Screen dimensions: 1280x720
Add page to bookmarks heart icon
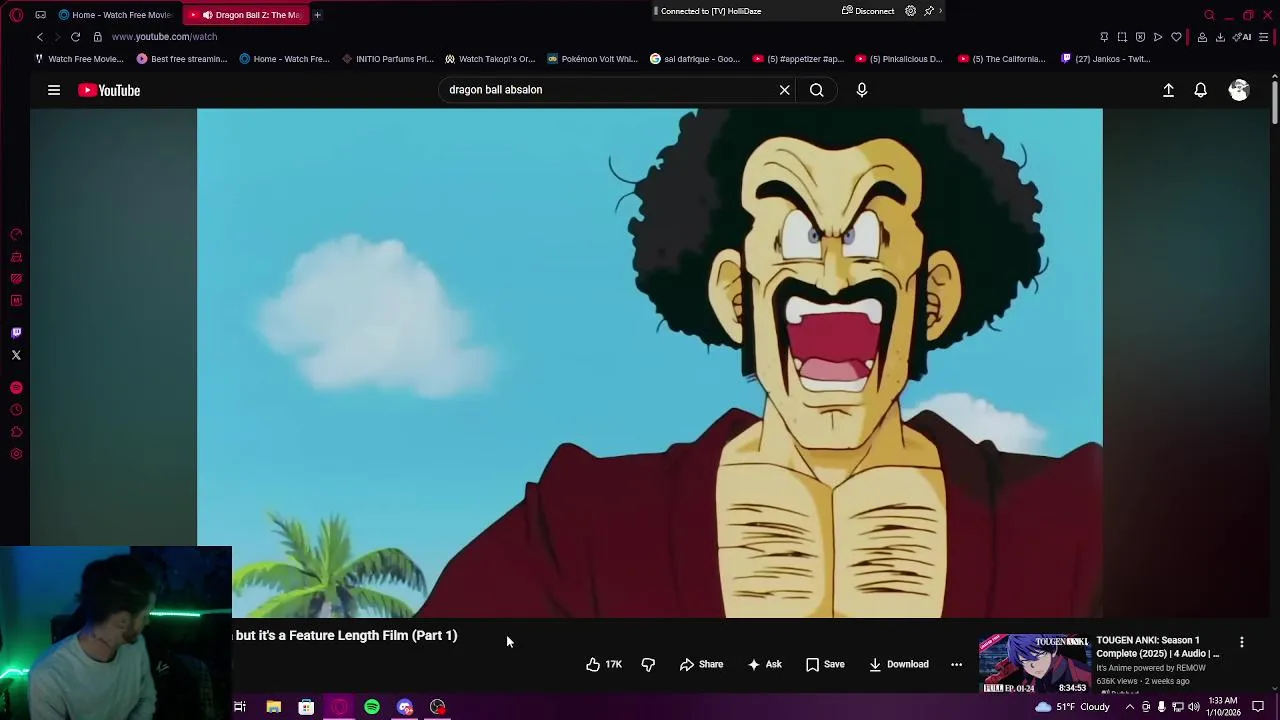[1176, 37]
